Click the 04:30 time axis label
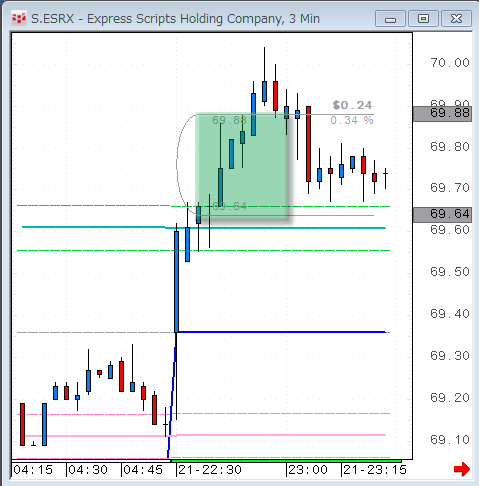479x486 pixels. click(88, 470)
